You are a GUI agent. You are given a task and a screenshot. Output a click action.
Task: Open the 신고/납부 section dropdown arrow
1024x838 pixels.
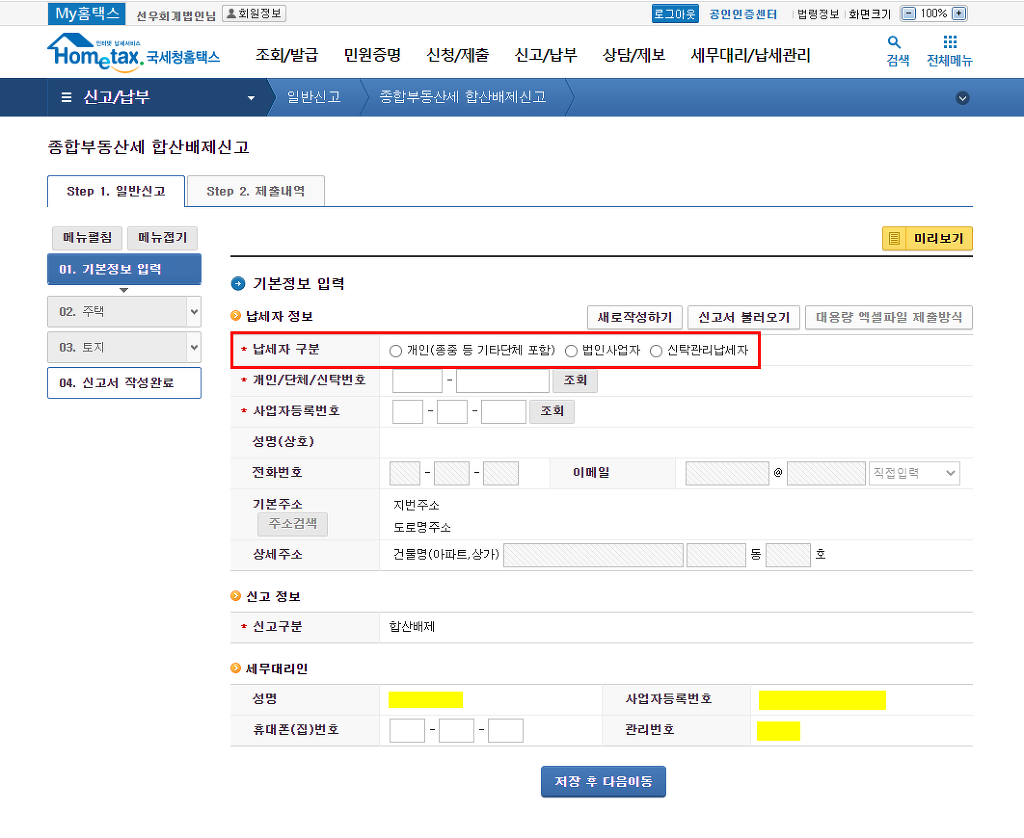click(251, 98)
